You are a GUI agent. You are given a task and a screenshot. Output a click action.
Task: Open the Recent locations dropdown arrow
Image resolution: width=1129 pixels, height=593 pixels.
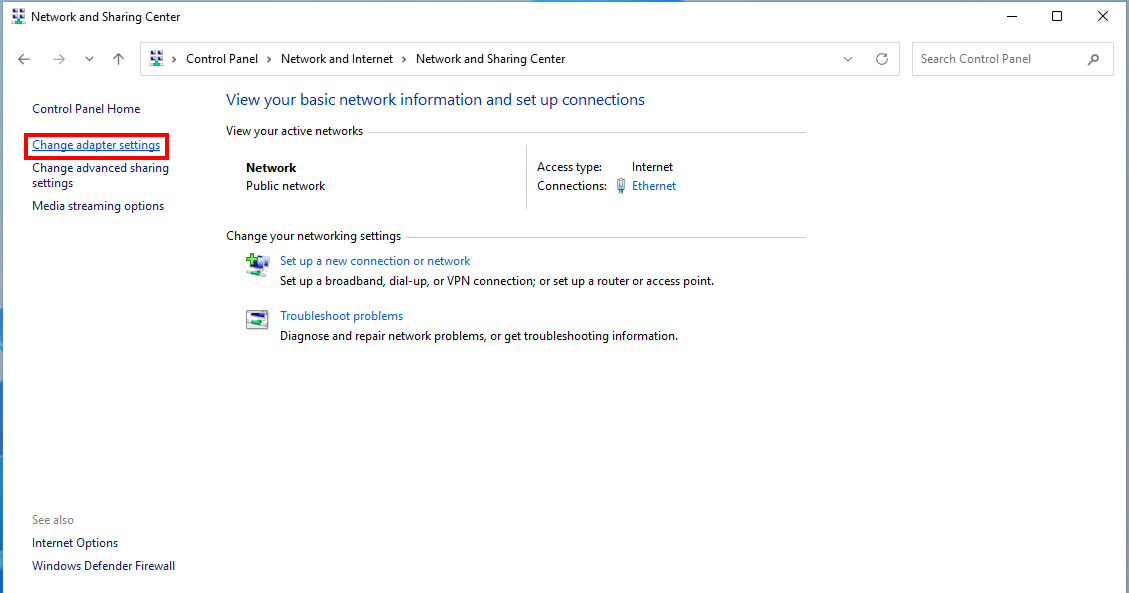pos(89,59)
